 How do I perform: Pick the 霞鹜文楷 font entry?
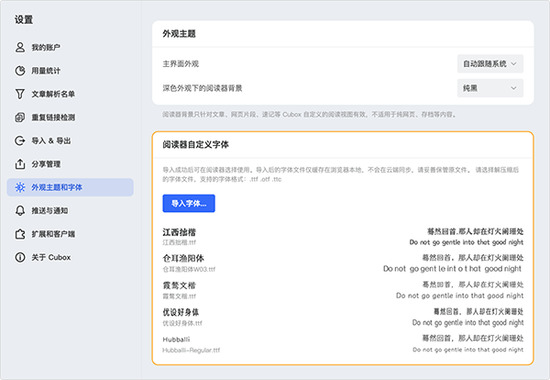pyautogui.click(x=343, y=290)
